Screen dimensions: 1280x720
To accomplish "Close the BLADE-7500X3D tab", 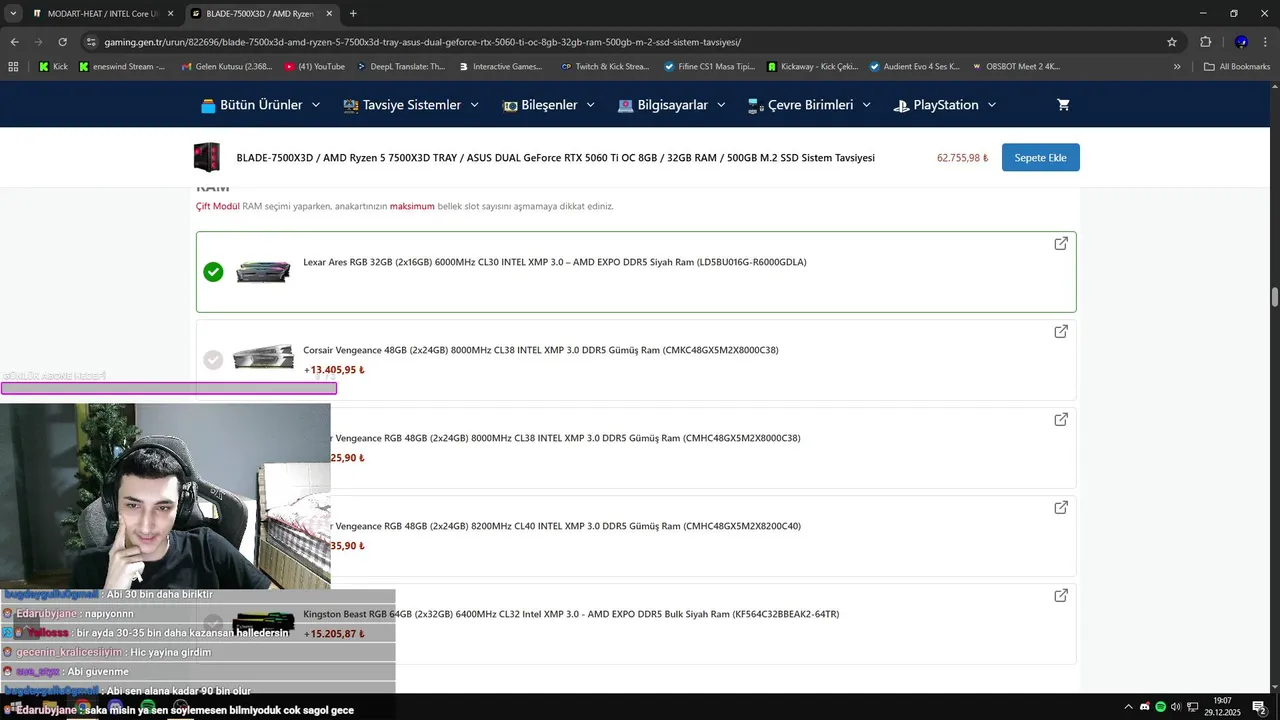I will (x=329, y=14).
